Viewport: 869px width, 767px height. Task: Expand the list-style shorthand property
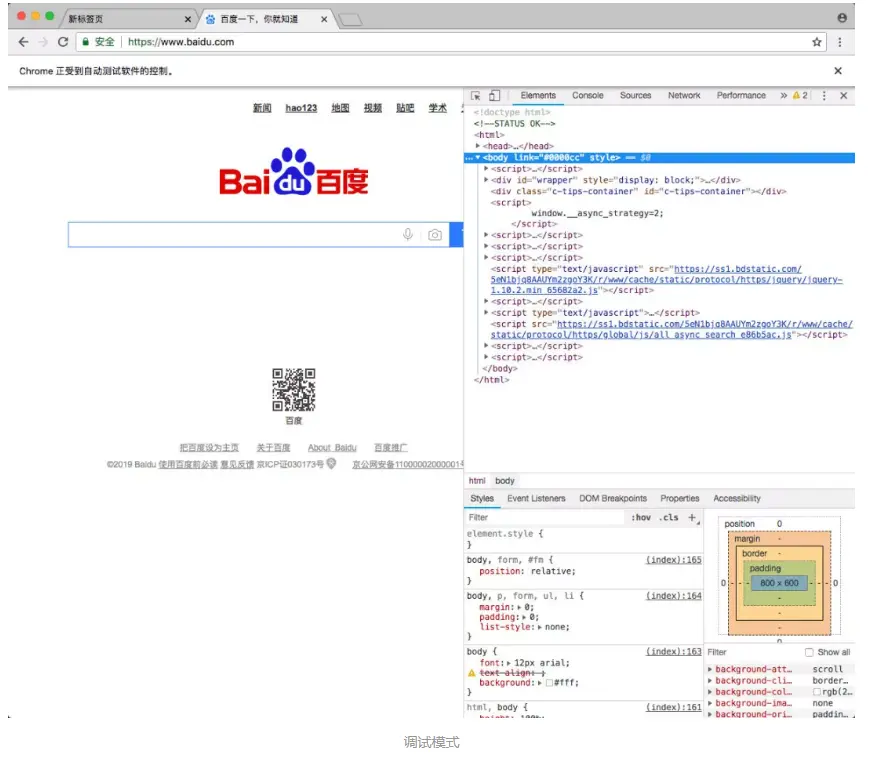(539, 627)
